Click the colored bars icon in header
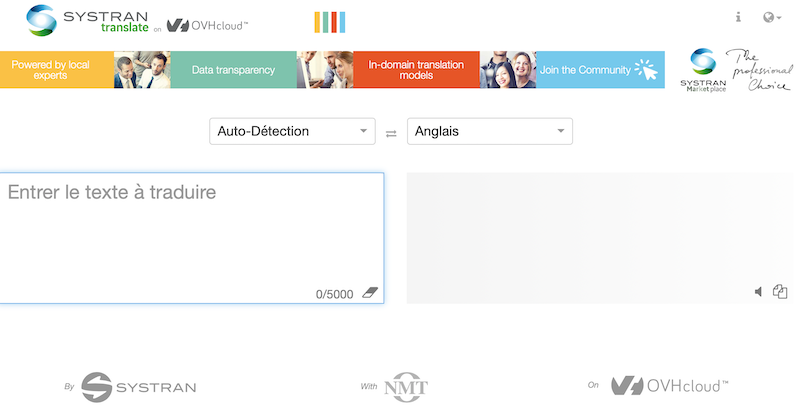This screenshot has height=420, width=800. [x=329, y=22]
